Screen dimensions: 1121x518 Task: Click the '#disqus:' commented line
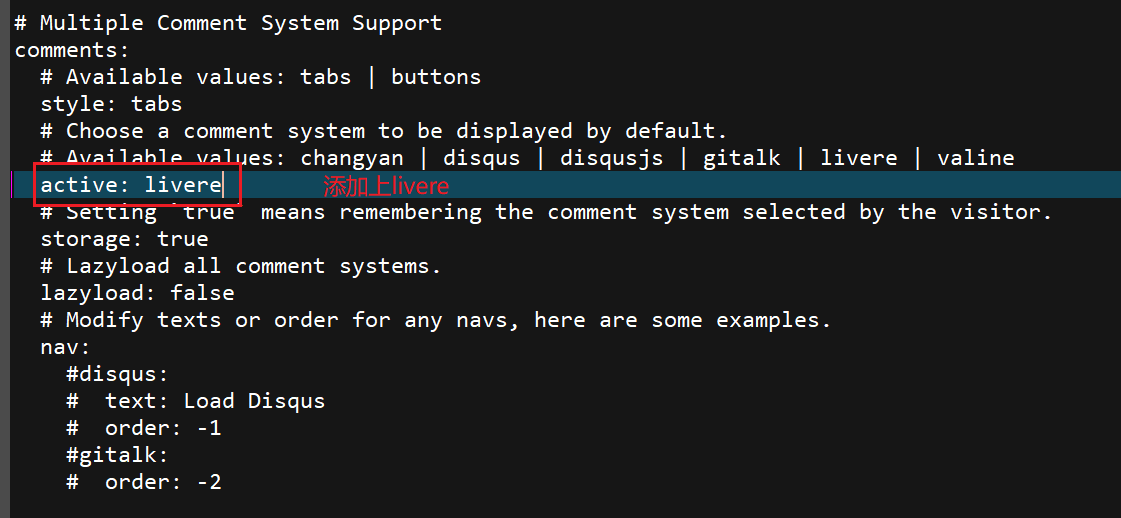pos(117,374)
